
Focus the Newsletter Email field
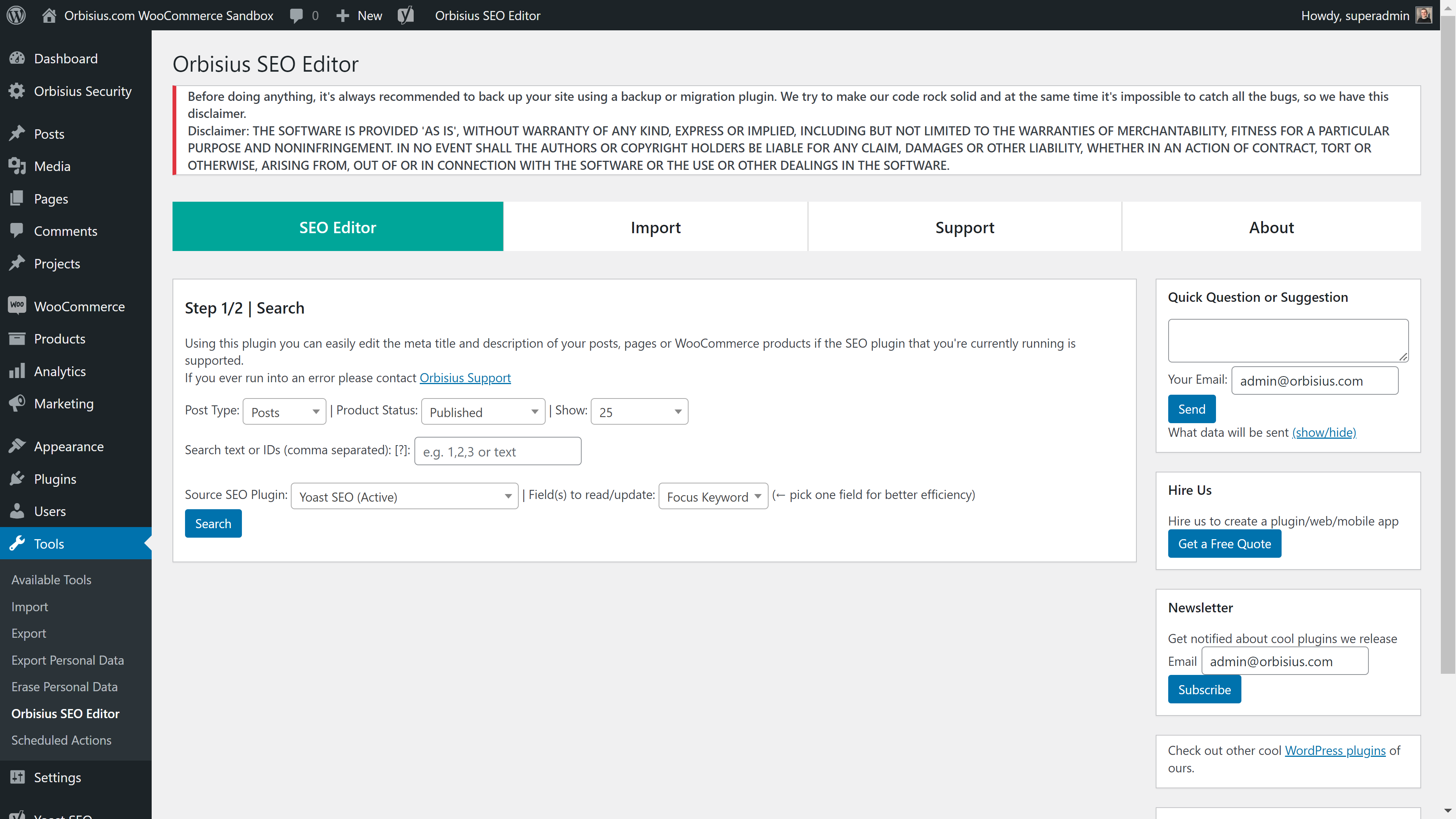click(1285, 661)
